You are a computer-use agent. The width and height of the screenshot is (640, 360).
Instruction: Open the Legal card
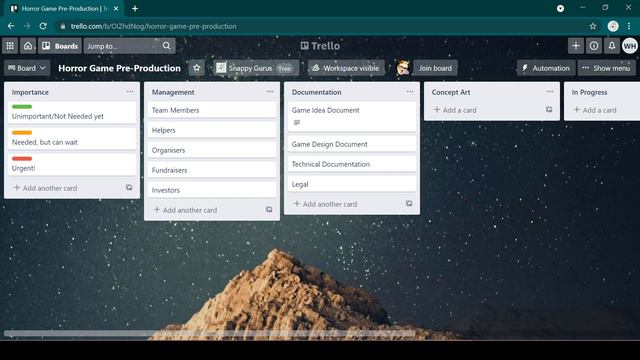(x=352, y=184)
